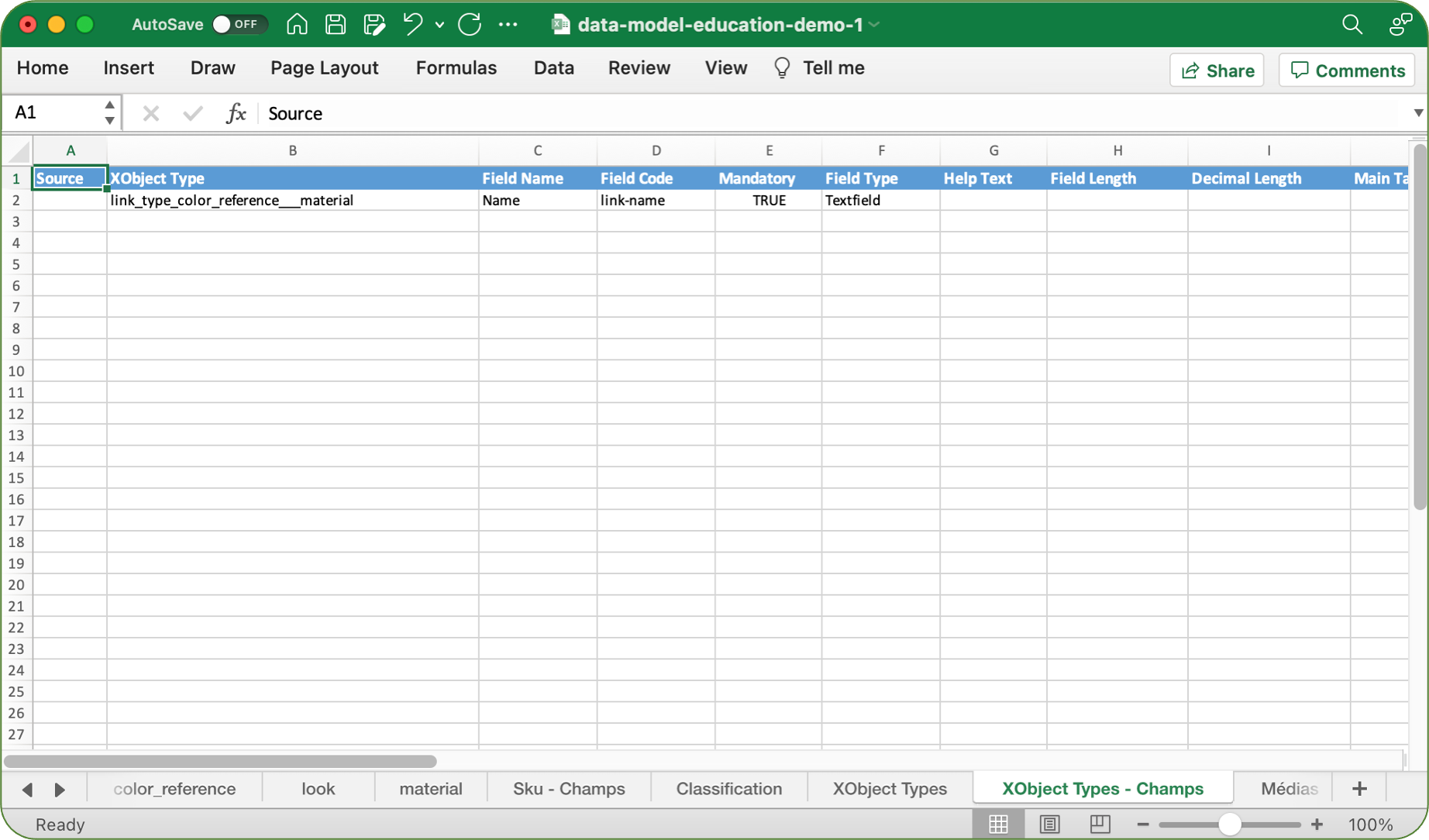
Task: Click the Decimal Length header cell
Action: [1269, 178]
